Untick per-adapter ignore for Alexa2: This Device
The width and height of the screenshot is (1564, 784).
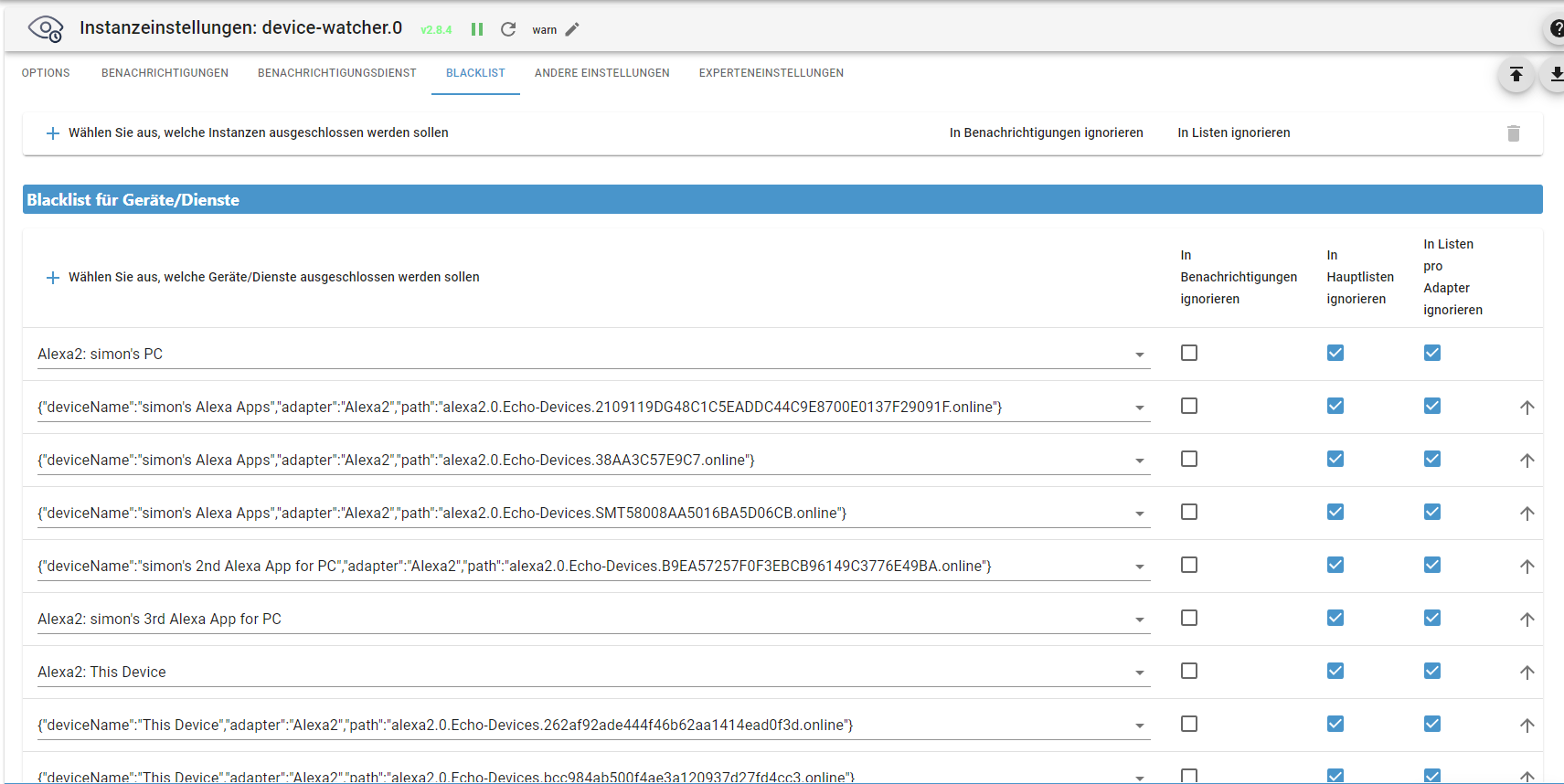(x=1432, y=671)
